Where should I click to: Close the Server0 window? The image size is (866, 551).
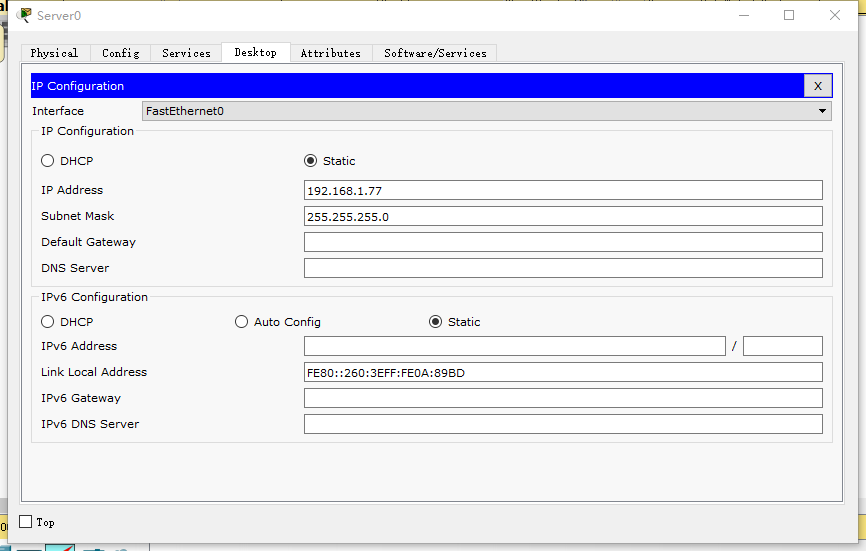coord(835,15)
